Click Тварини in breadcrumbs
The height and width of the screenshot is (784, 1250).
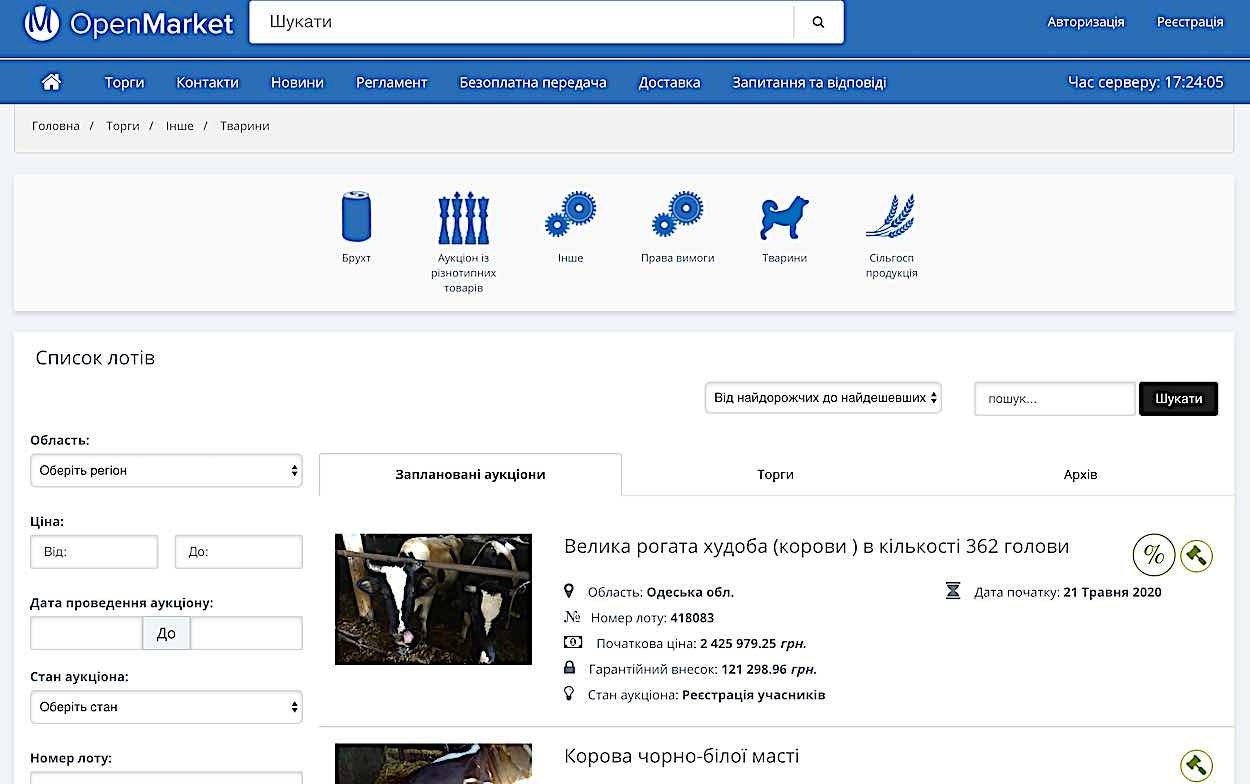(245, 126)
